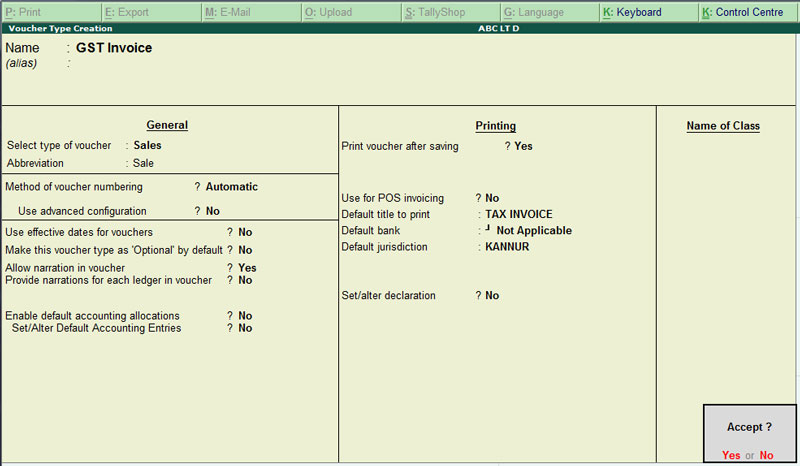Click Yes in the Accept prompt
This screenshot has width=800, height=466.
(731, 455)
